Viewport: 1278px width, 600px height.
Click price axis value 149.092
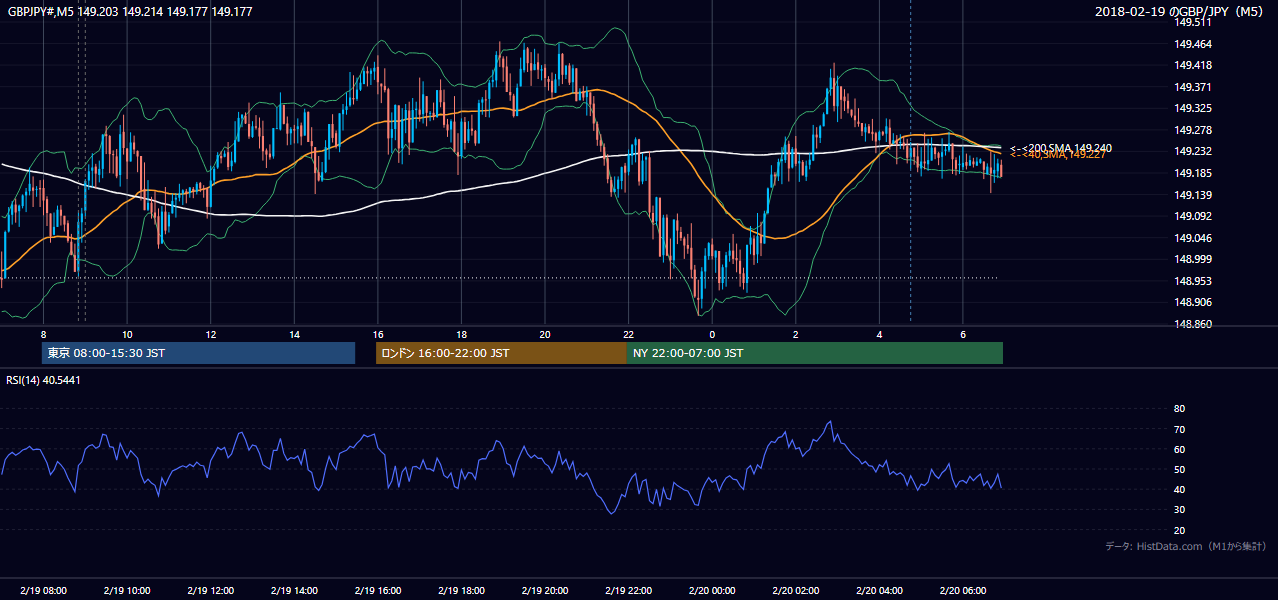coord(1193,216)
